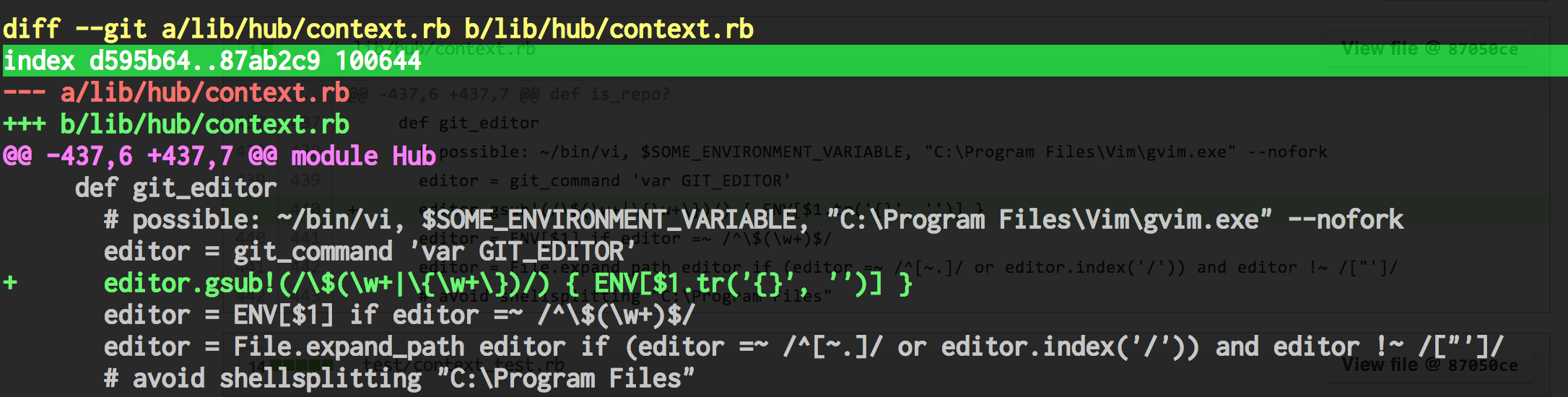
Task: Click the "# avoid shellsplitting" comment line
Action: coord(262,378)
